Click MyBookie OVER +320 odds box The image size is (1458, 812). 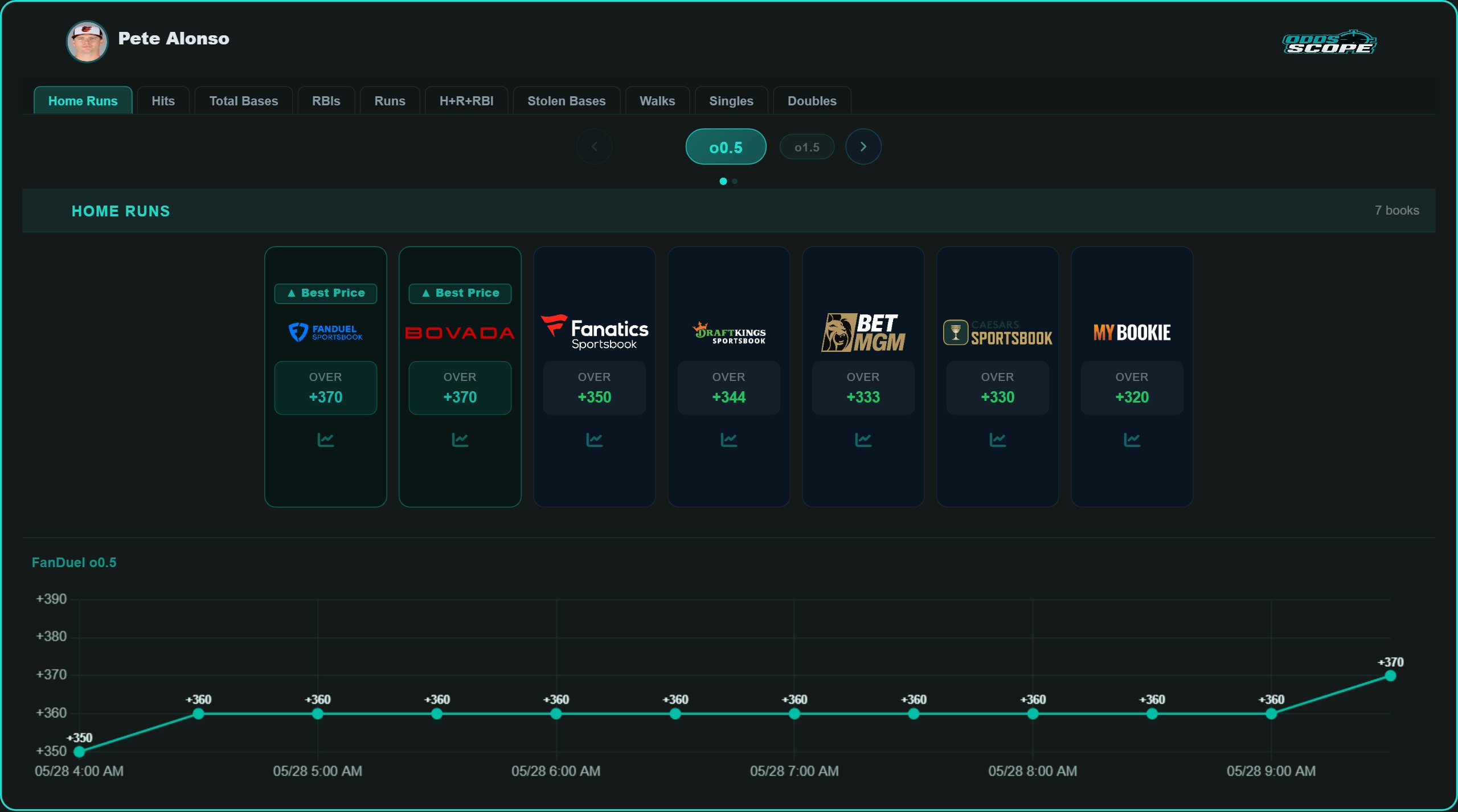pyautogui.click(x=1132, y=388)
